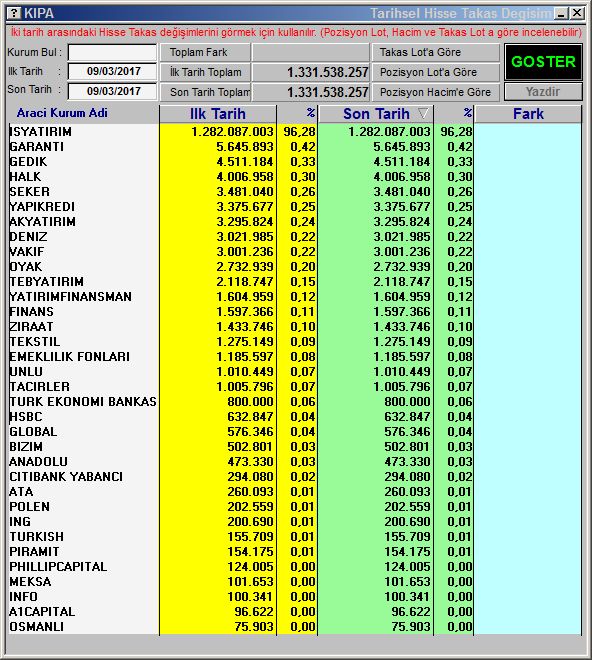Click percent header next to Ilk Tarih

point(297,114)
